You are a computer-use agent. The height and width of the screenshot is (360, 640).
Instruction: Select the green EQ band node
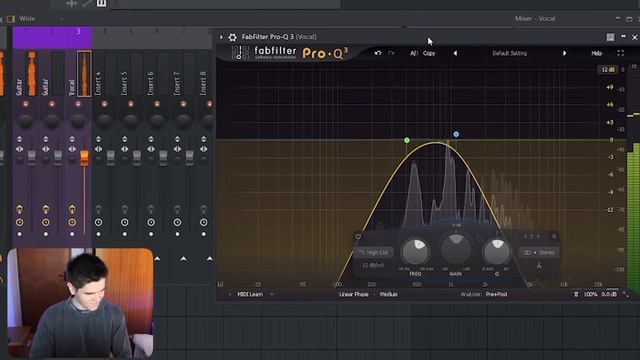coord(407,140)
